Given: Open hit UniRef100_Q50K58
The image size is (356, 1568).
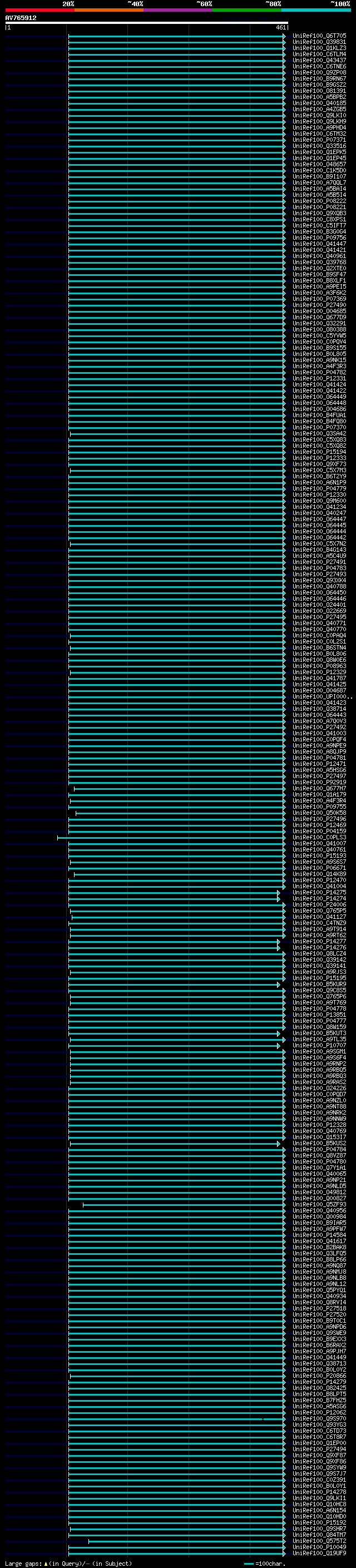Looking at the screenshot, I should 319,813.
